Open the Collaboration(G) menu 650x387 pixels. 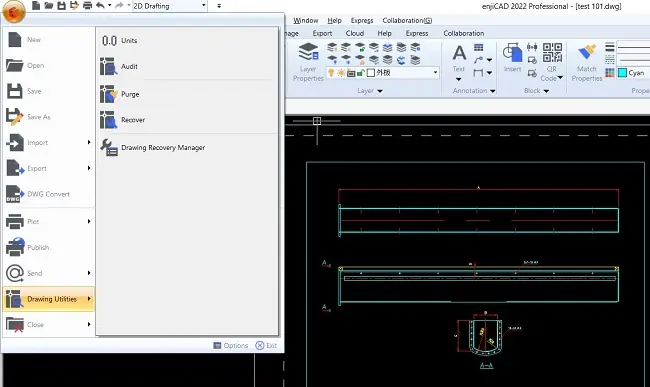(407, 20)
